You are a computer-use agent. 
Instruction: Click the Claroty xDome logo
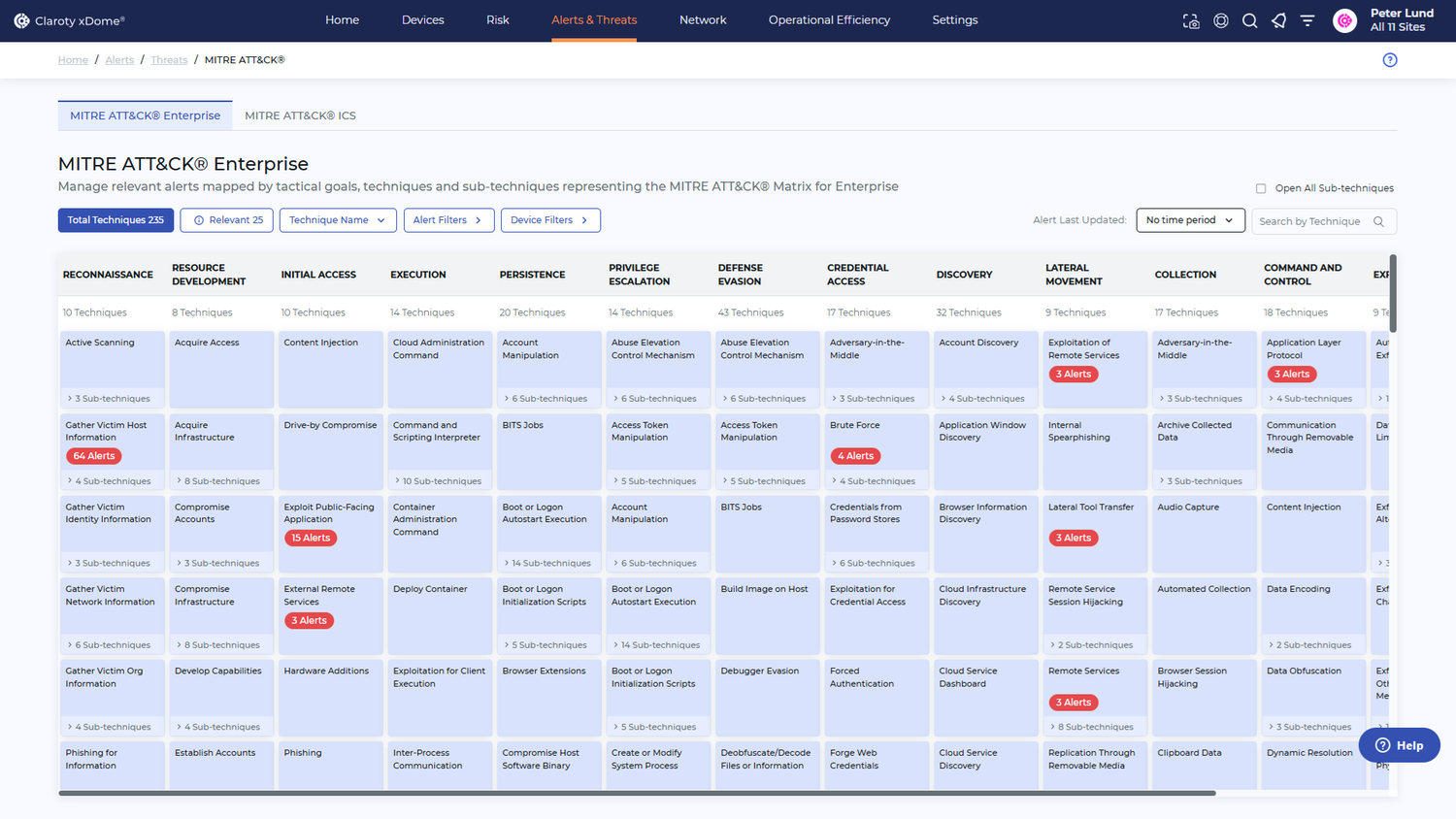[x=69, y=20]
